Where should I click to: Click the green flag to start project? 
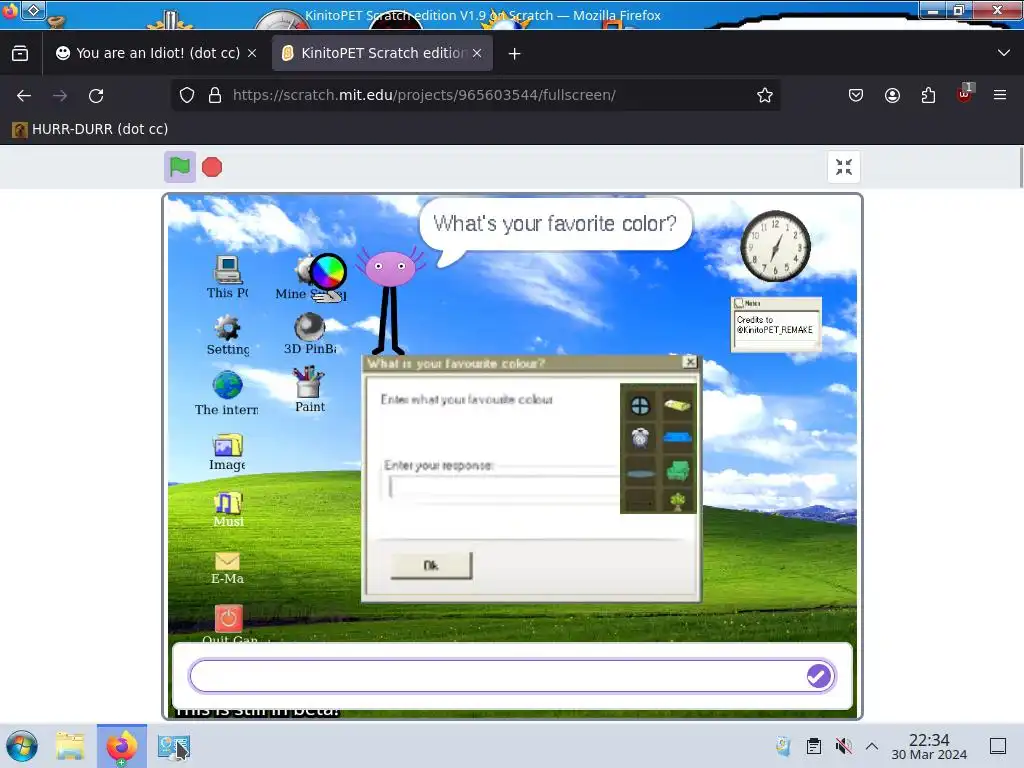coord(180,167)
